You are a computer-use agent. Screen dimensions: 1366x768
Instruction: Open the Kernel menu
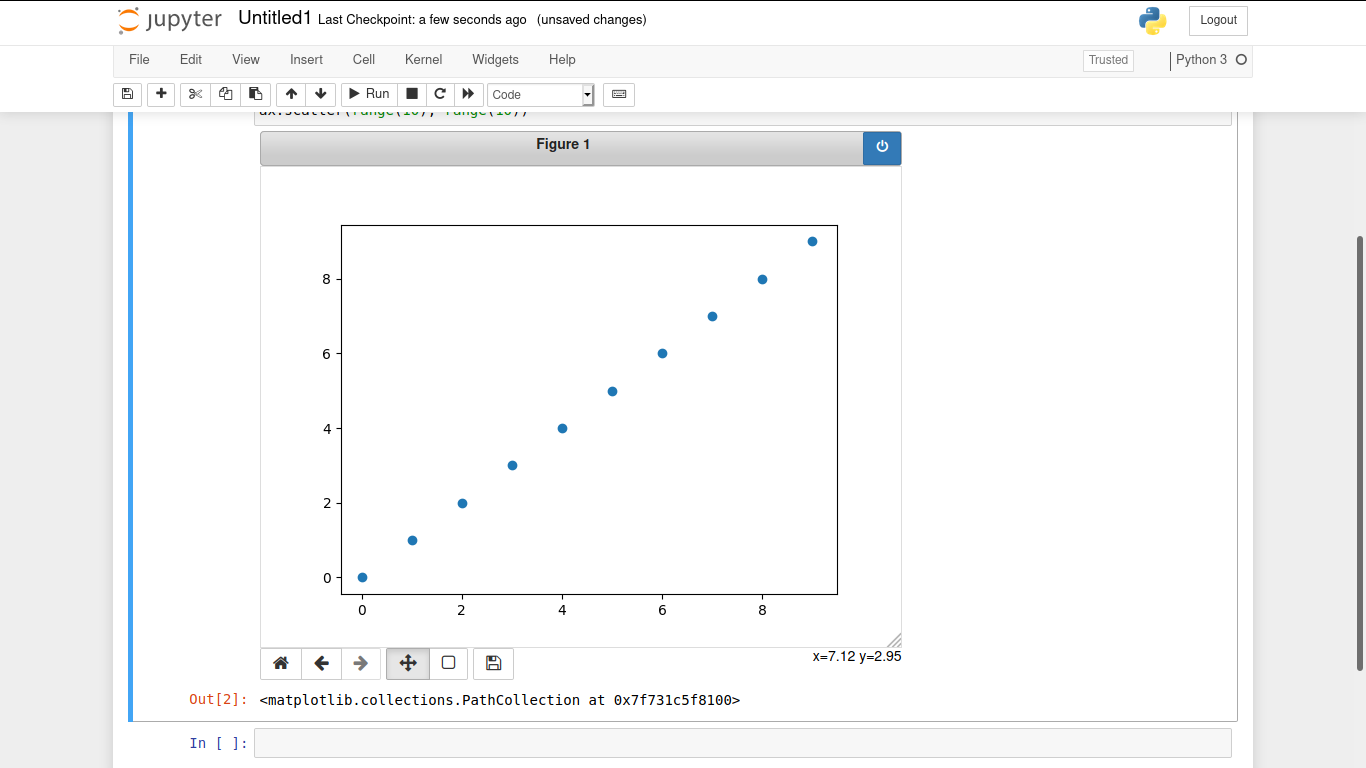point(424,60)
